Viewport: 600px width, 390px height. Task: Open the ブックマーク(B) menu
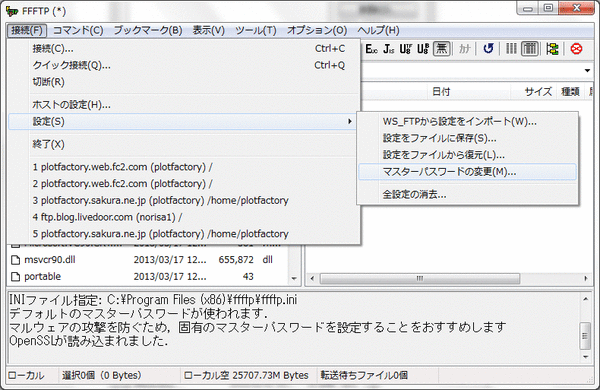(148, 30)
